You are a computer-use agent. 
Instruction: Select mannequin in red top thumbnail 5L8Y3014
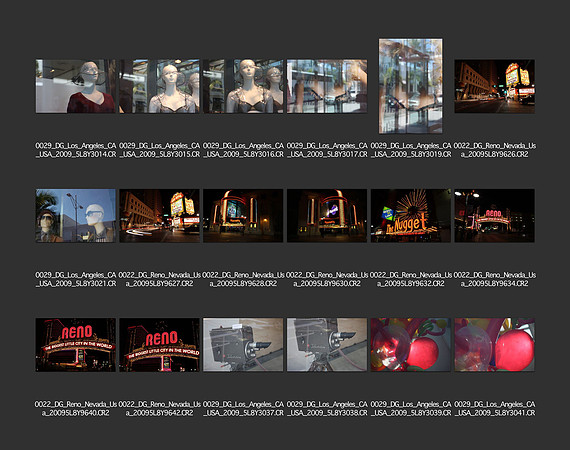pos(76,86)
